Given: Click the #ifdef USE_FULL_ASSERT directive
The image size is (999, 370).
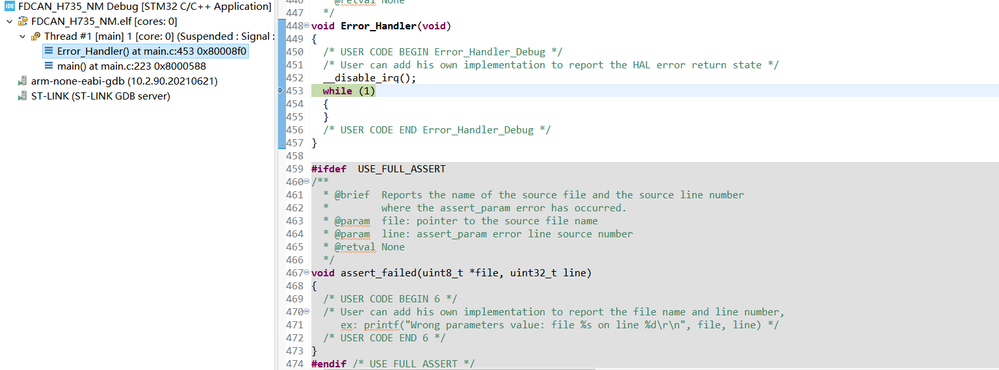Looking at the screenshot, I should tap(378, 169).
